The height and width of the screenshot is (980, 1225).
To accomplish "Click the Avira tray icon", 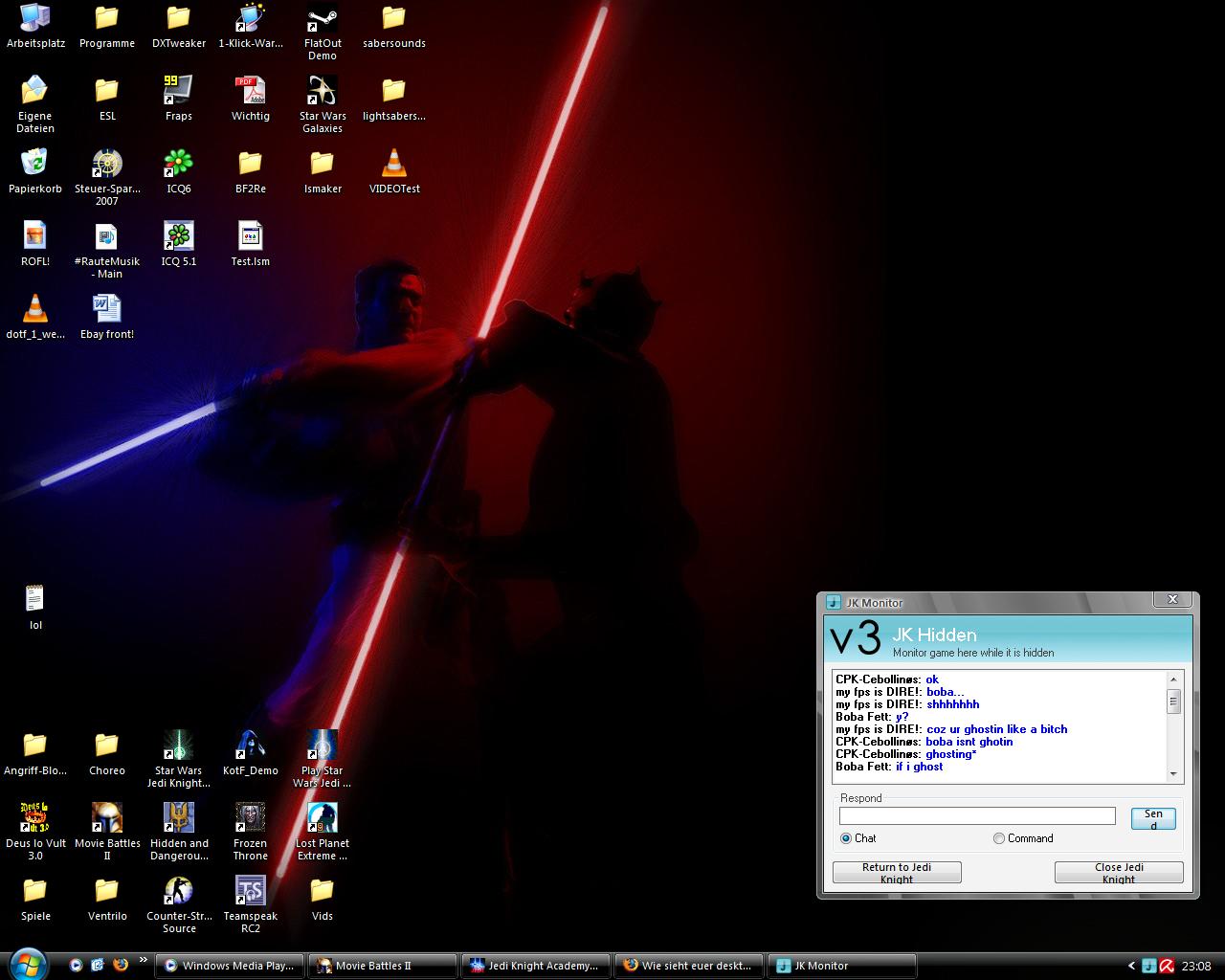I will coord(1167,966).
